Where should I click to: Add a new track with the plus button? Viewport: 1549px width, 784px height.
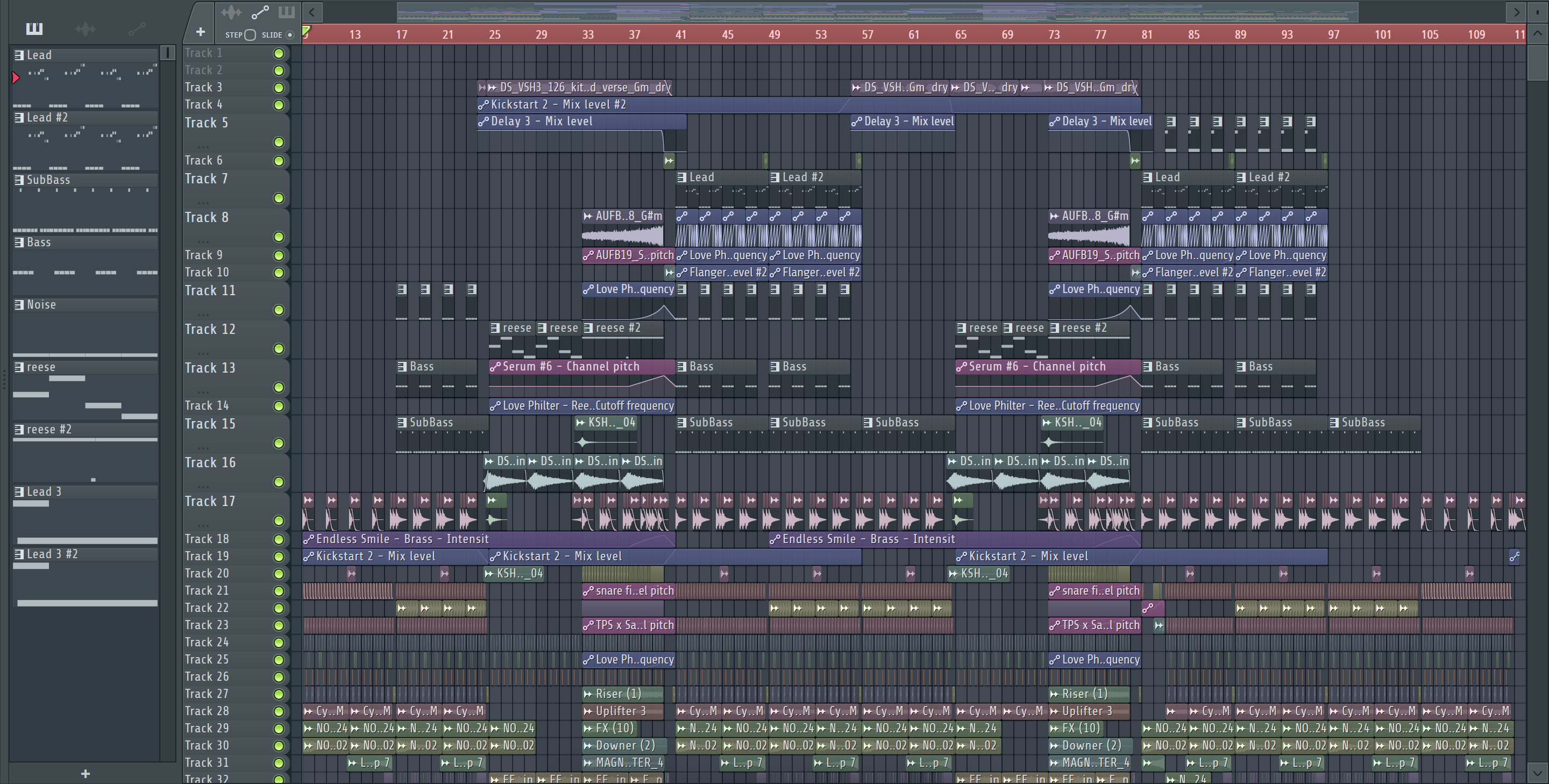(200, 32)
